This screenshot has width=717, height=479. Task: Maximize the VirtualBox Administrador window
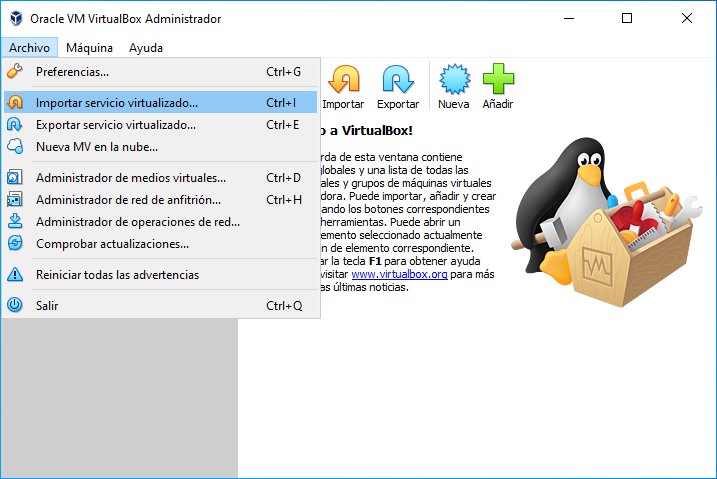[x=627, y=18]
